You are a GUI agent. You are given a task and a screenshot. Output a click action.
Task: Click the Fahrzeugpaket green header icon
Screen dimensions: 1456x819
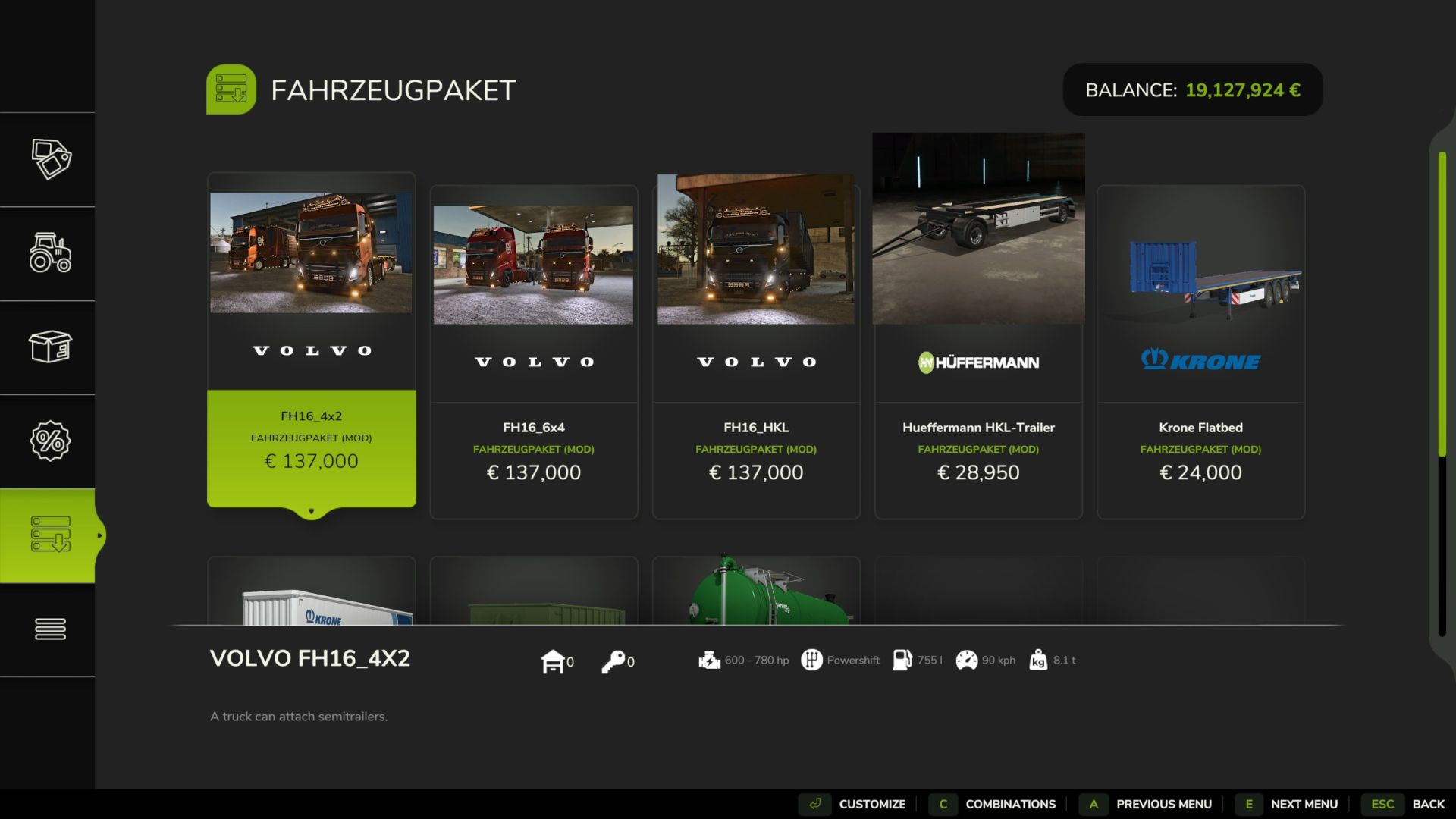tap(231, 89)
